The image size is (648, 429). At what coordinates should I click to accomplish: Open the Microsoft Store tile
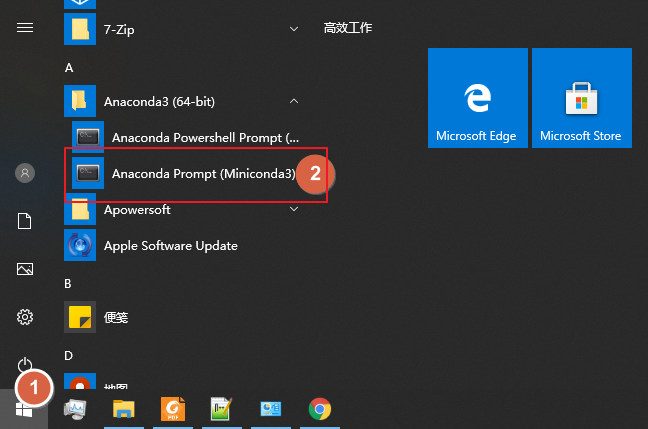click(582, 98)
